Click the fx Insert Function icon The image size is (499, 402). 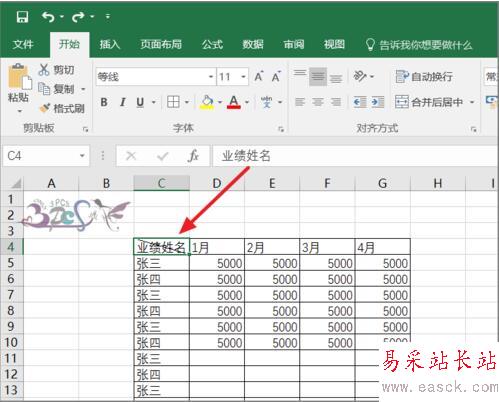[193, 156]
